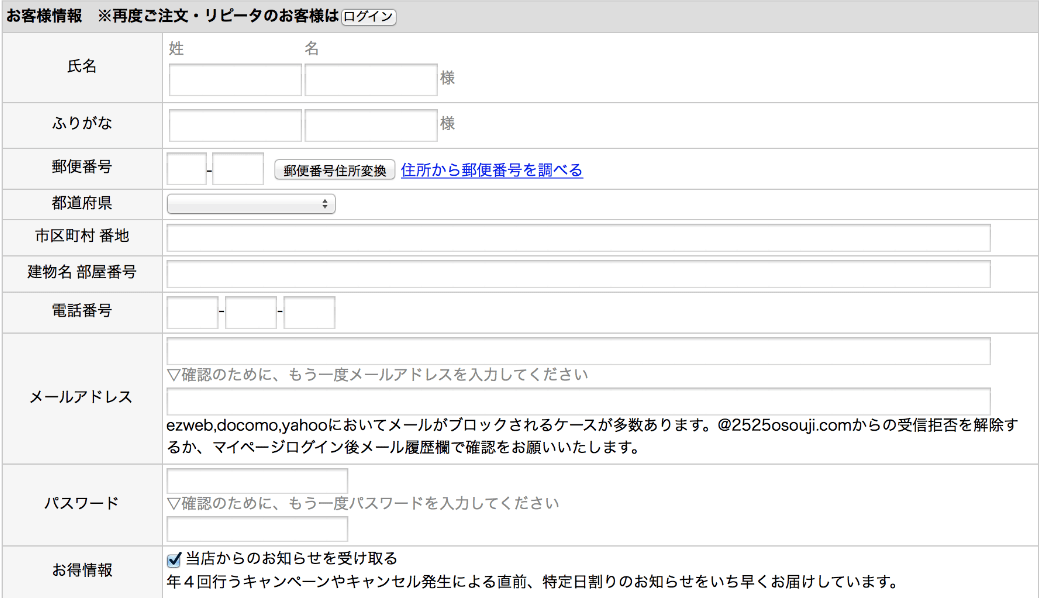Click the second 郵便番号 postal code box
The width and height of the screenshot is (1040, 600).
(237, 170)
